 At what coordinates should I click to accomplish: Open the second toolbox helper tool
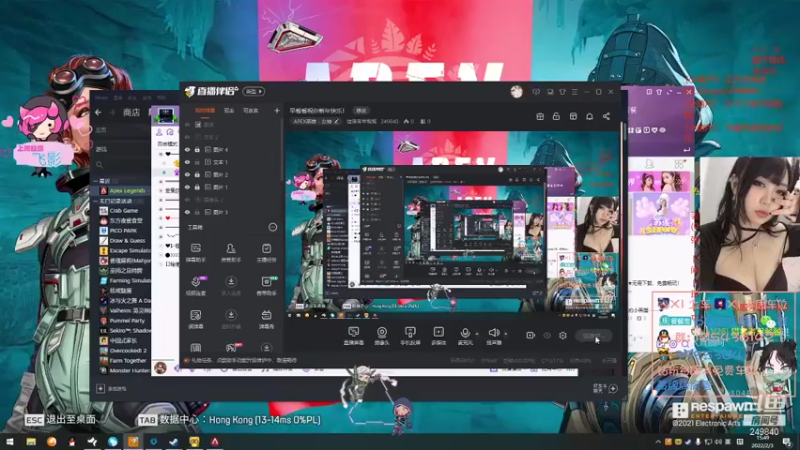(x=231, y=252)
